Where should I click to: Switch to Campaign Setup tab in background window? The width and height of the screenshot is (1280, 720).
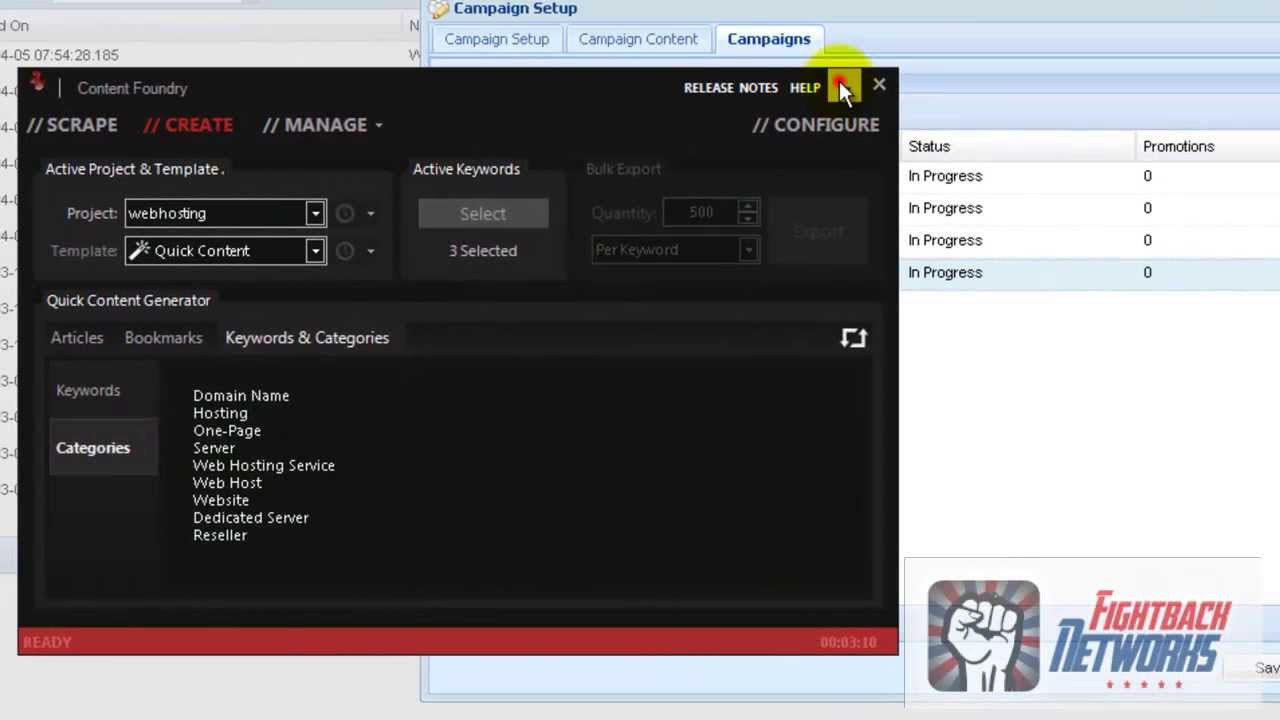497,39
